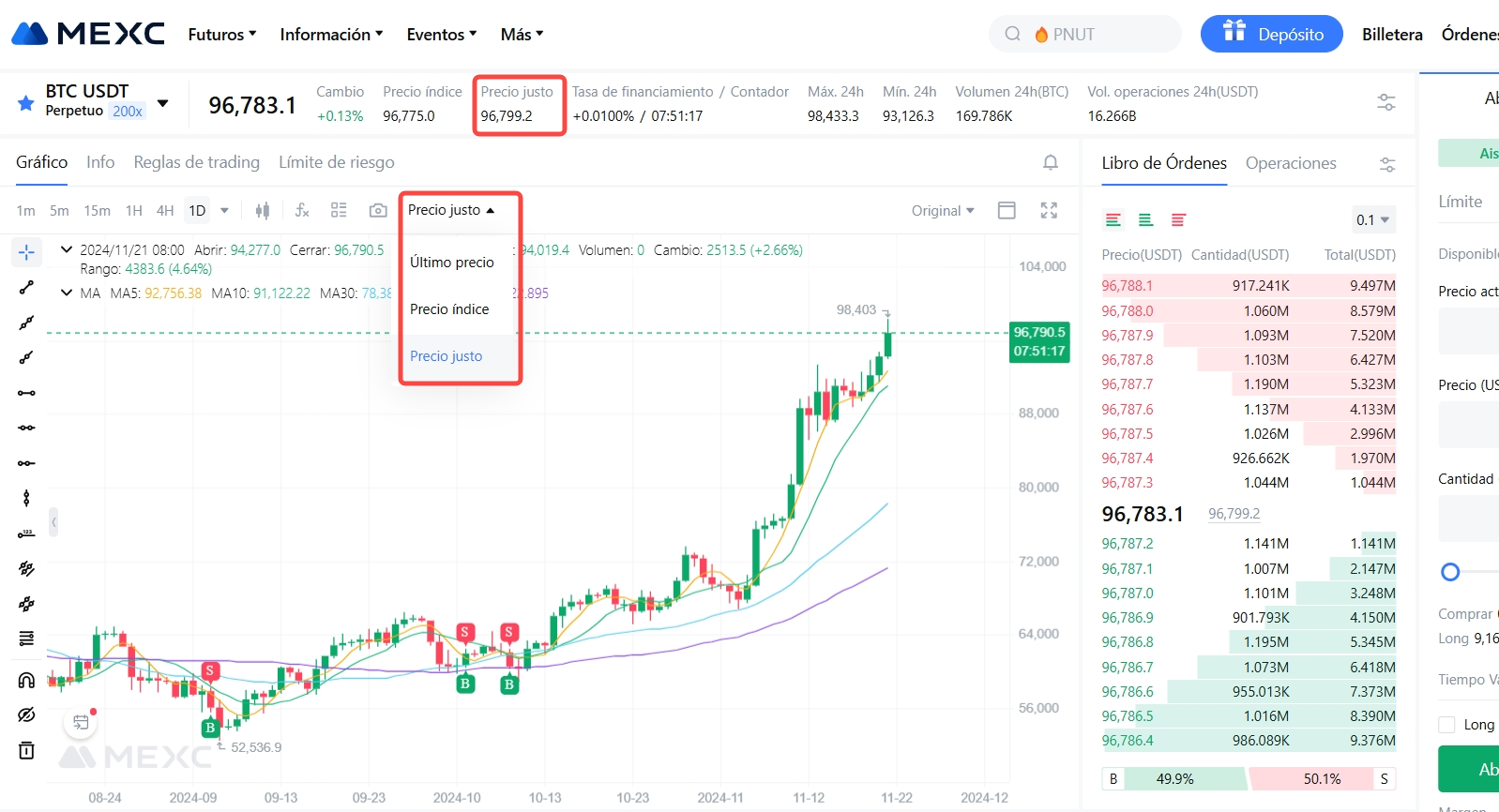This screenshot has height=812, width=1499.
Task: Click the 200x leverage badge
Action: pos(128,111)
